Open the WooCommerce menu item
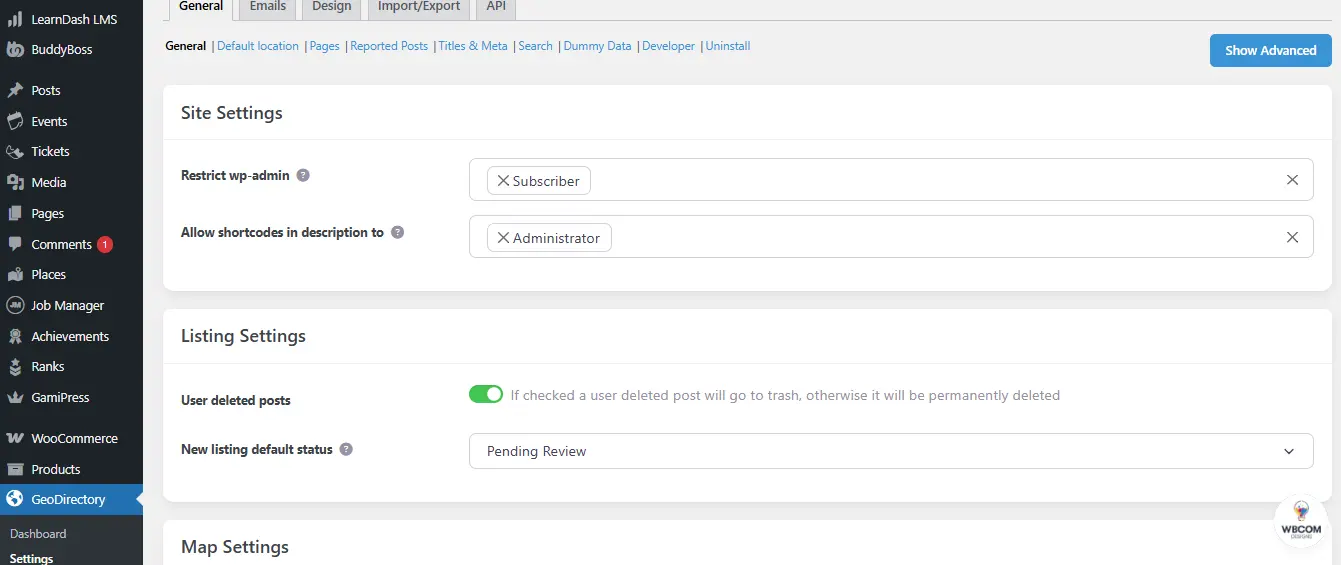Image resolution: width=1341 pixels, height=565 pixels. pos(71,438)
